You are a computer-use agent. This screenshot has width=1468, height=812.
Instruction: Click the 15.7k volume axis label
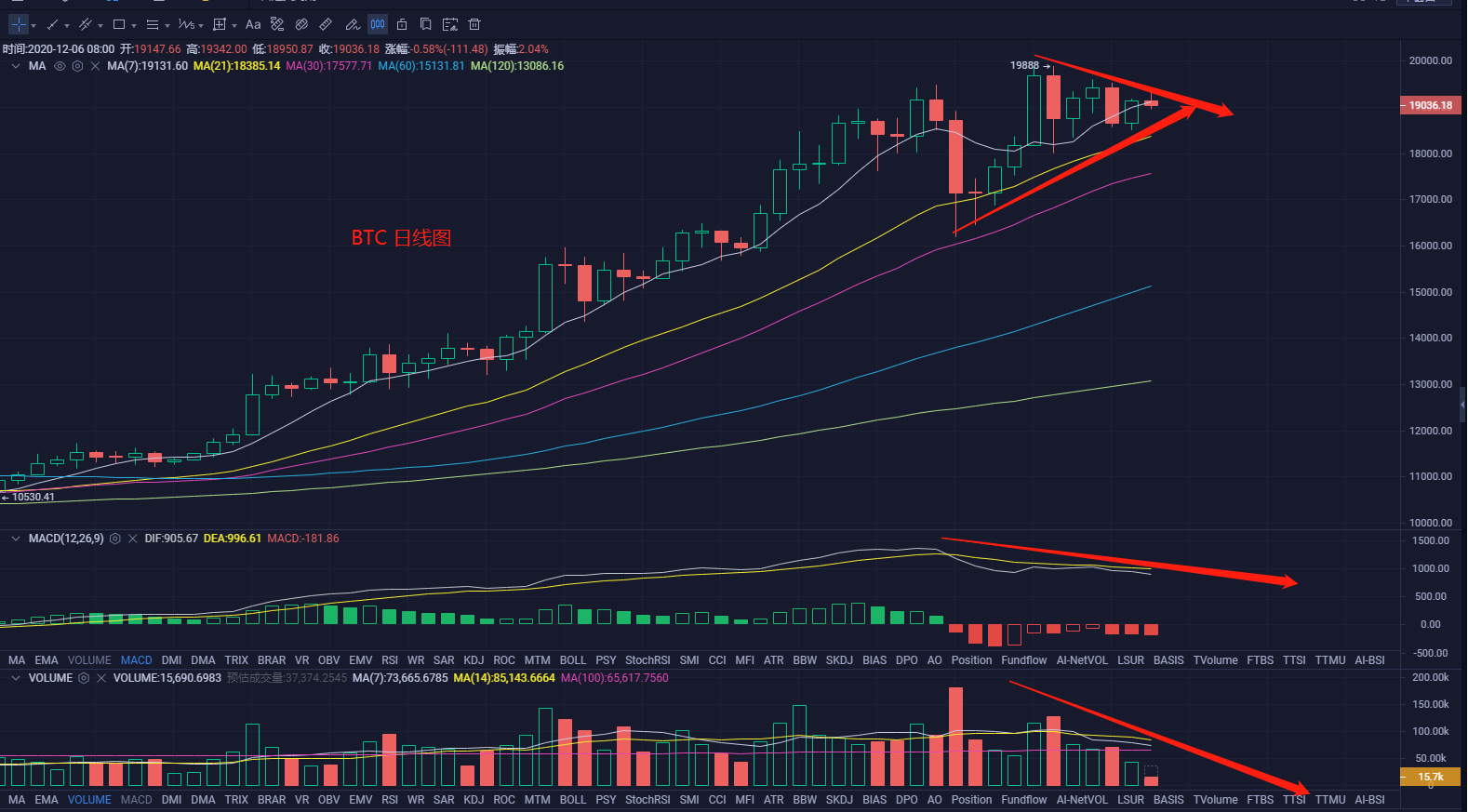click(x=1430, y=777)
